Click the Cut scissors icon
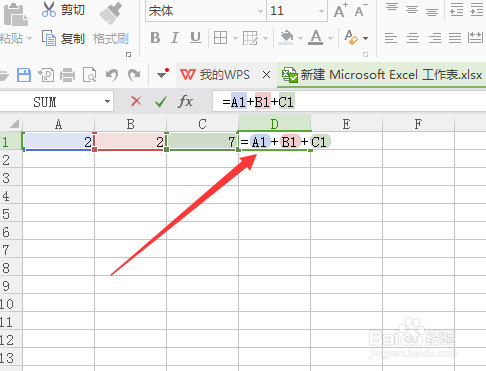Viewport: 486px width, 371px height. pos(49,9)
